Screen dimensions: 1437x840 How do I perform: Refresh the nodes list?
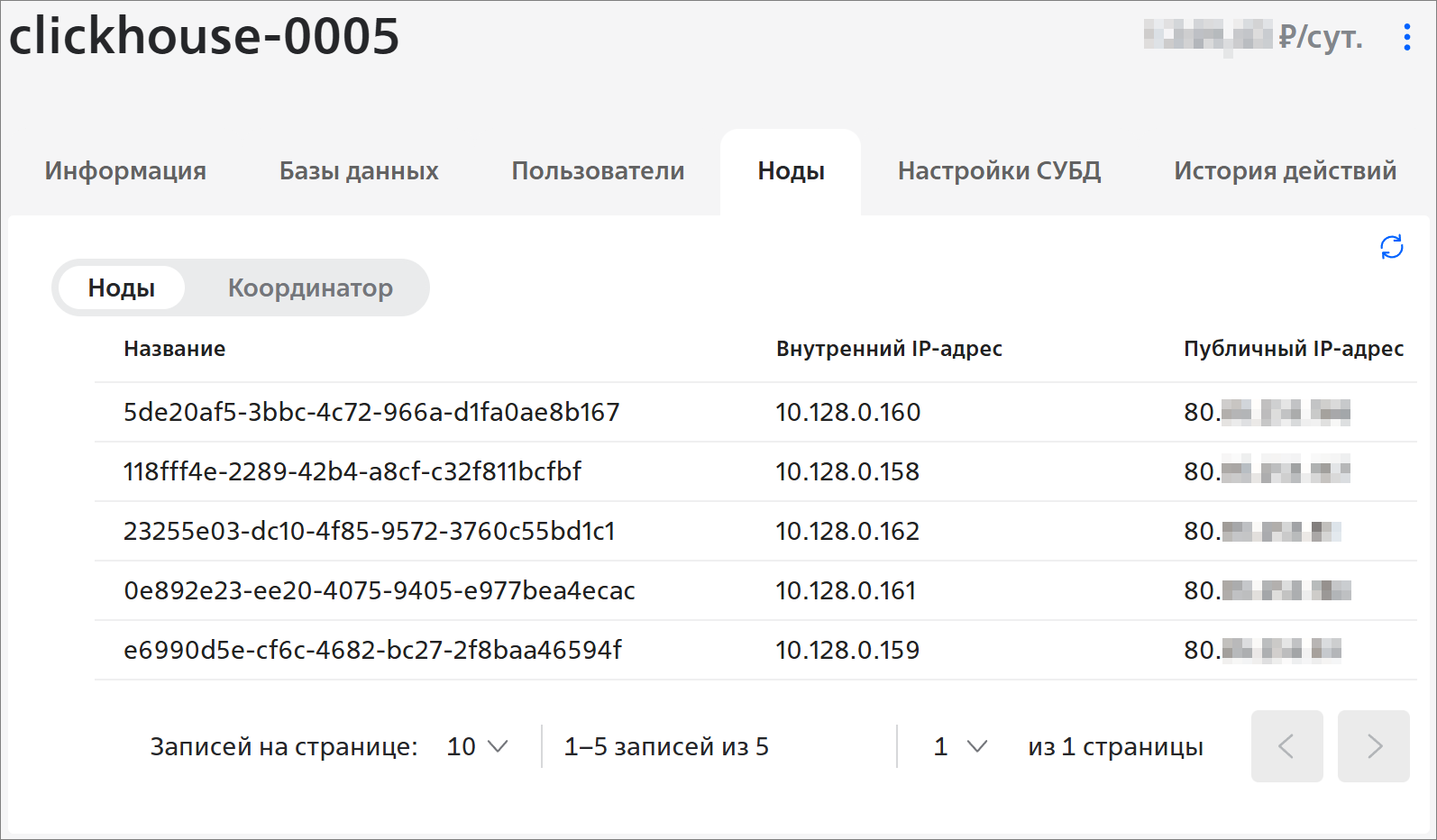point(1392,247)
